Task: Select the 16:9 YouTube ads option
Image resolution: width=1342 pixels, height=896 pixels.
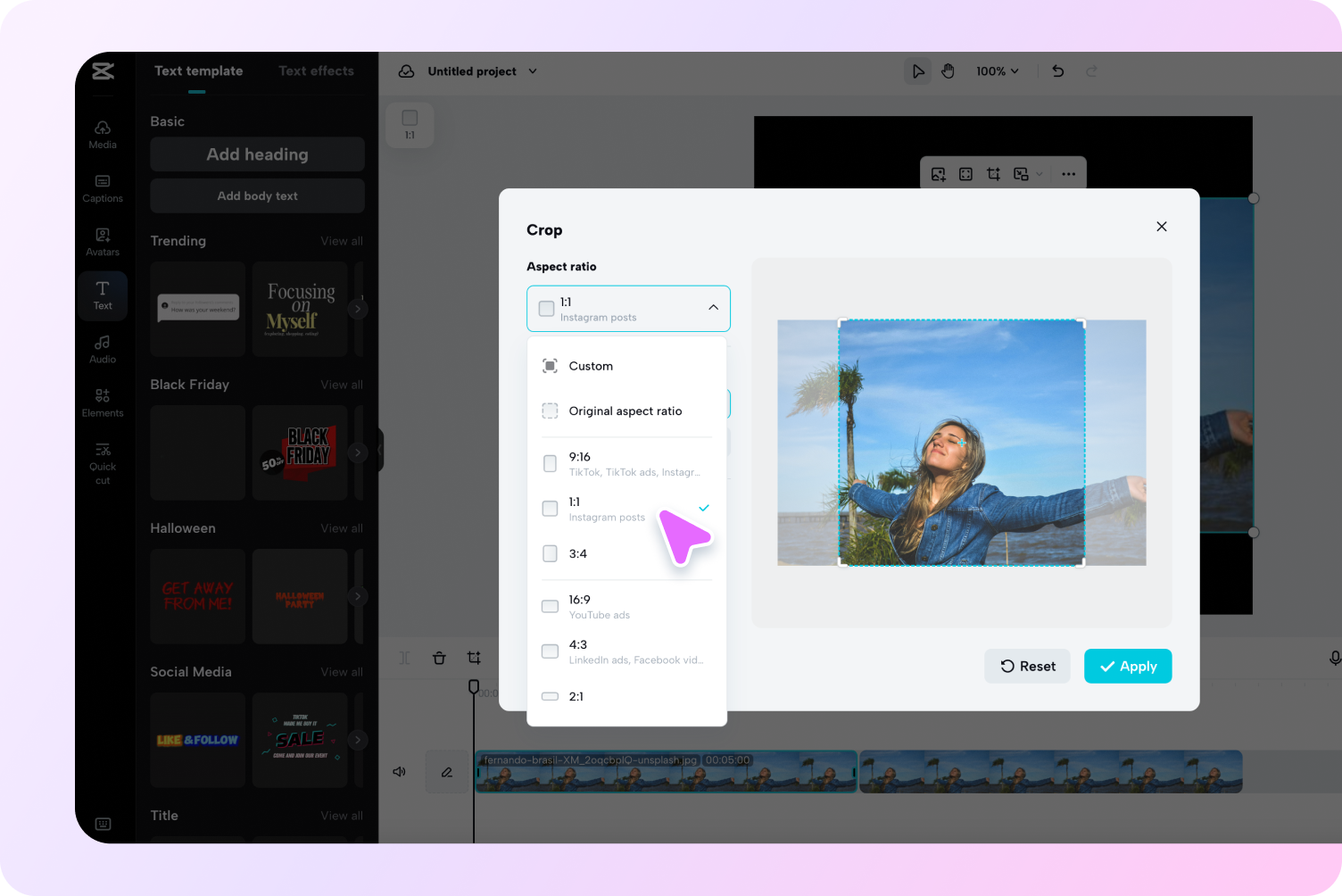Action: (x=626, y=607)
